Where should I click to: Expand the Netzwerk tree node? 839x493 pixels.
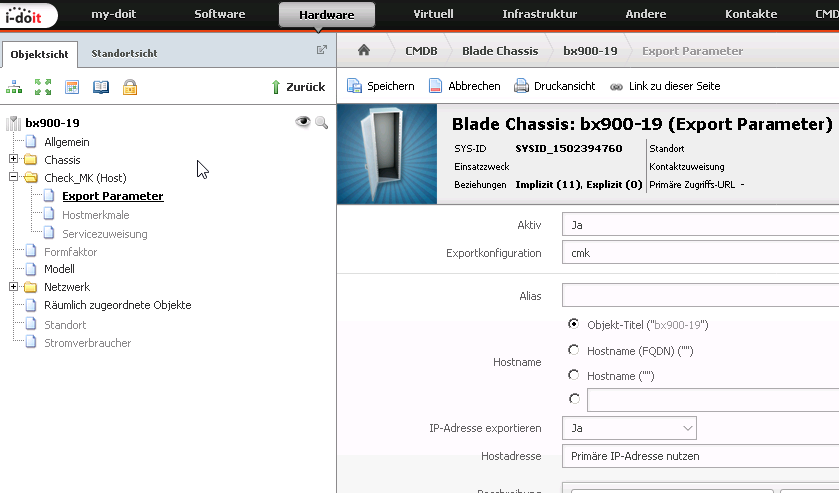pyautogui.click(x=13, y=286)
